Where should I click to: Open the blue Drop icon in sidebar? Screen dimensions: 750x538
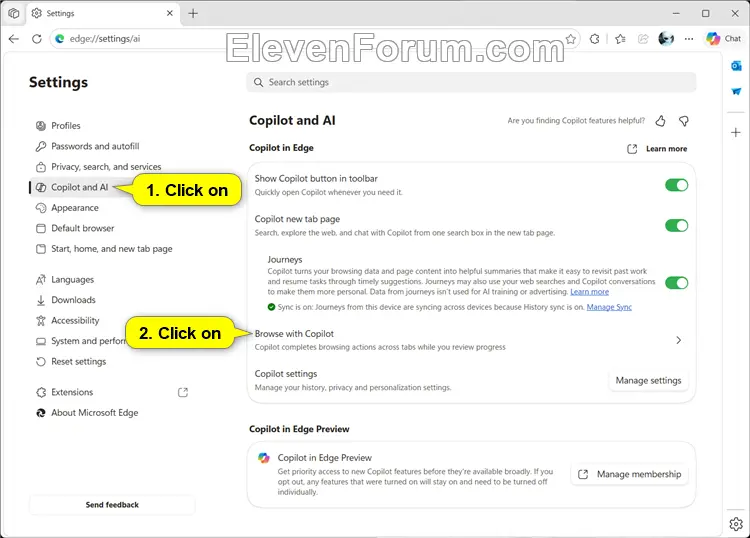[x=736, y=91]
